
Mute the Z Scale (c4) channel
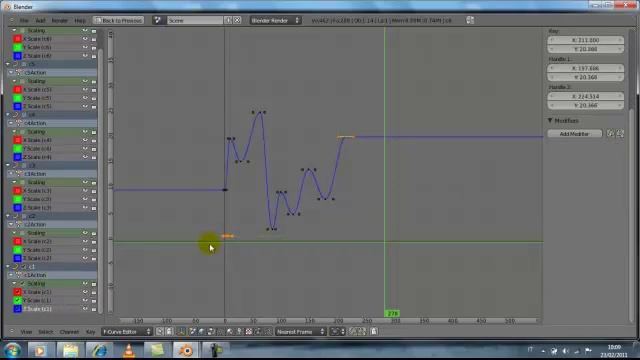click(85, 157)
